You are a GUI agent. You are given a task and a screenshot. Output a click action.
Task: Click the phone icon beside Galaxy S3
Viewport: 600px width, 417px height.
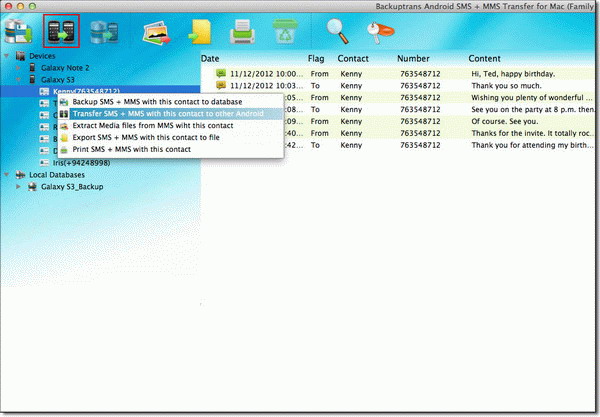(33, 80)
